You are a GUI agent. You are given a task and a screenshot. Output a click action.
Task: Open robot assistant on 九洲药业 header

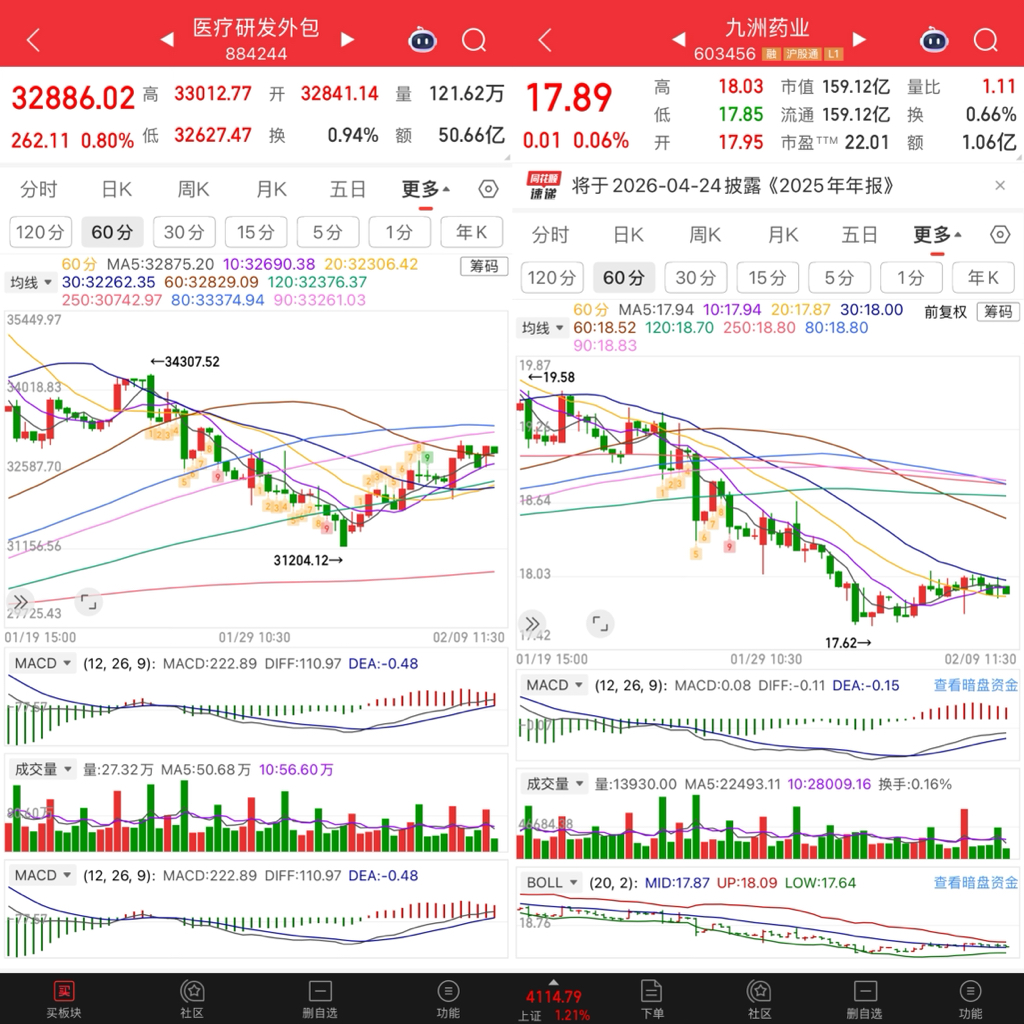click(935, 40)
